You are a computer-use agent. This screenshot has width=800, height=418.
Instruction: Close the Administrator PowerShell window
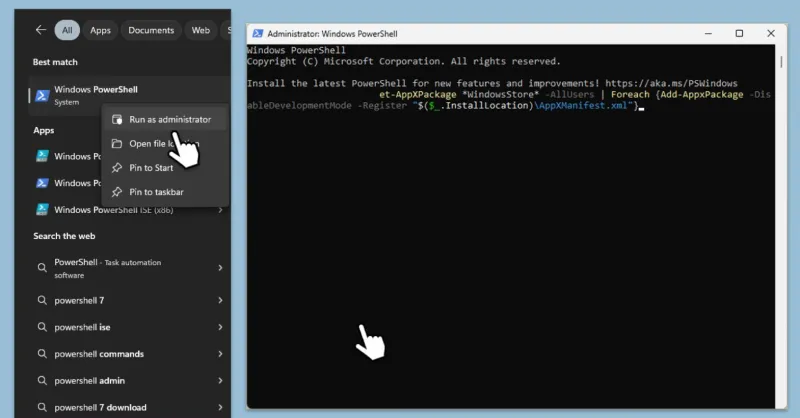pyautogui.click(x=771, y=33)
